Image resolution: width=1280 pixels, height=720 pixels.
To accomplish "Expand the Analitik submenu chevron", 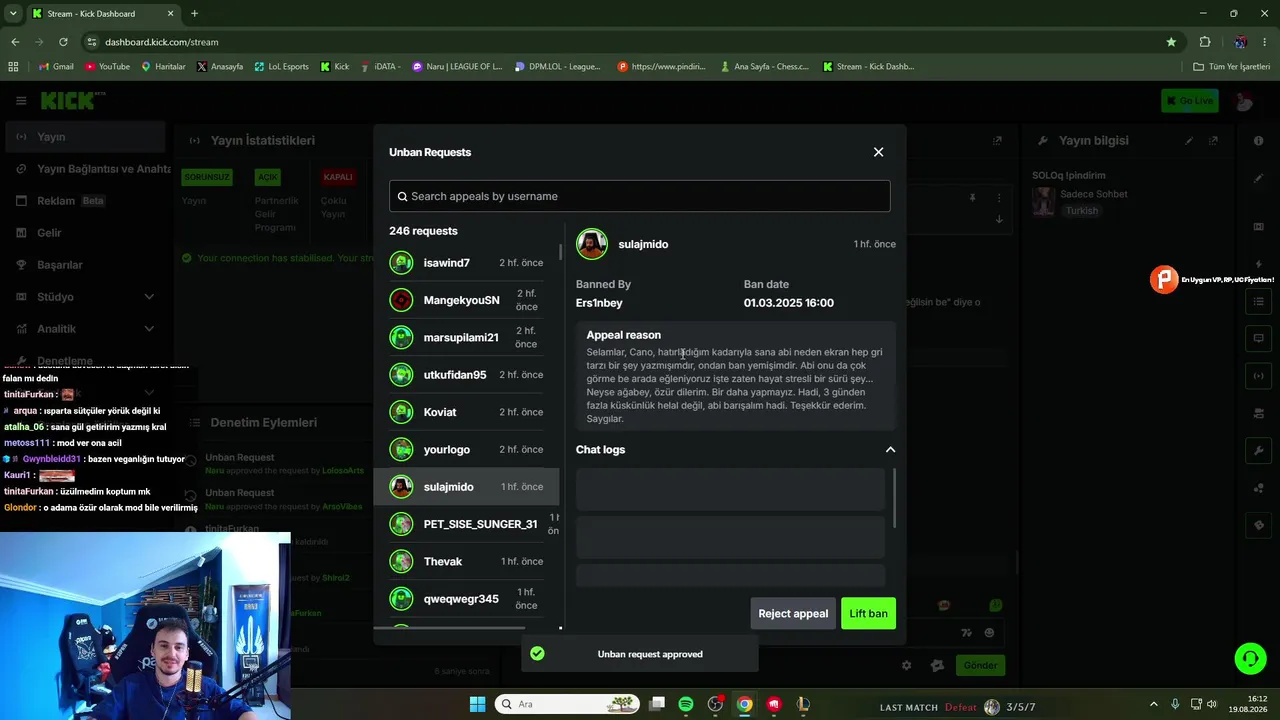I will pyautogui.click(x=149, y=329).
